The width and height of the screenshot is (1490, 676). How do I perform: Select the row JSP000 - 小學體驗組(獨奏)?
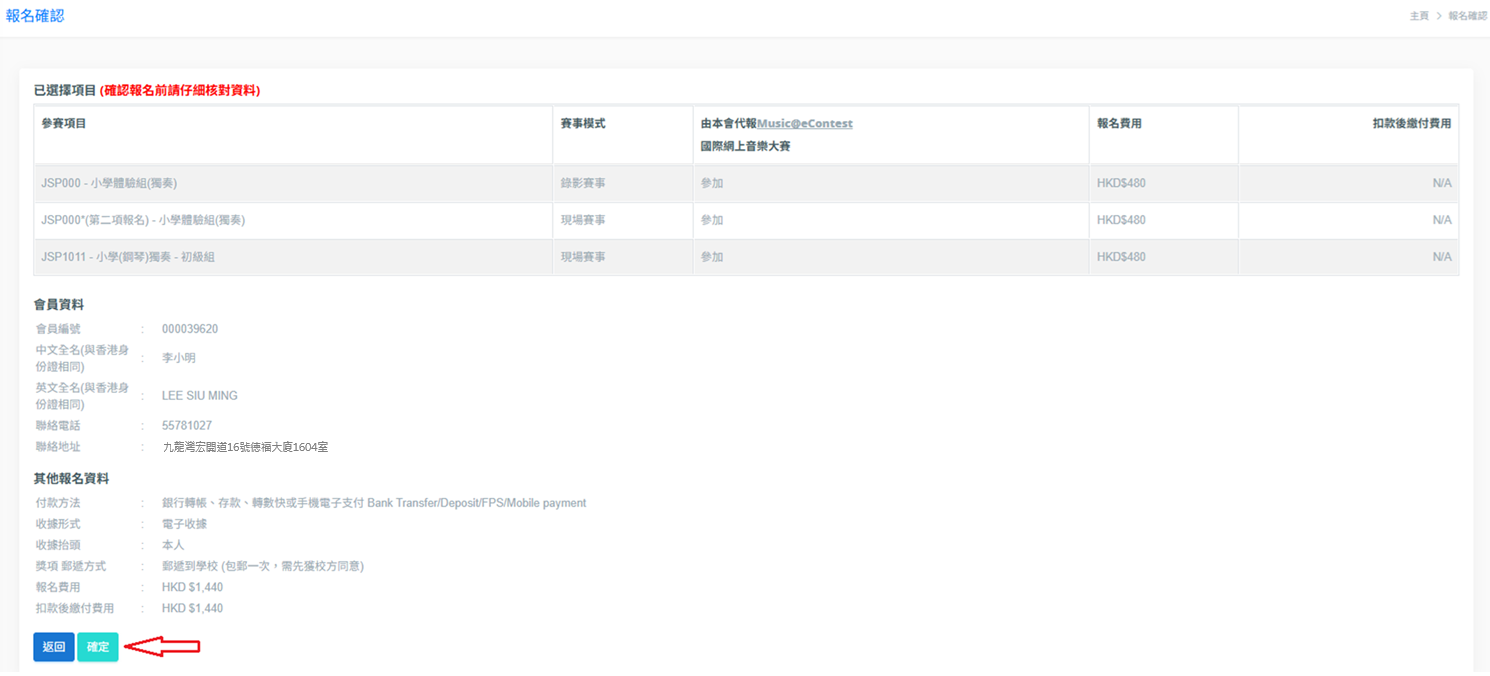click(x=746, y=184)
